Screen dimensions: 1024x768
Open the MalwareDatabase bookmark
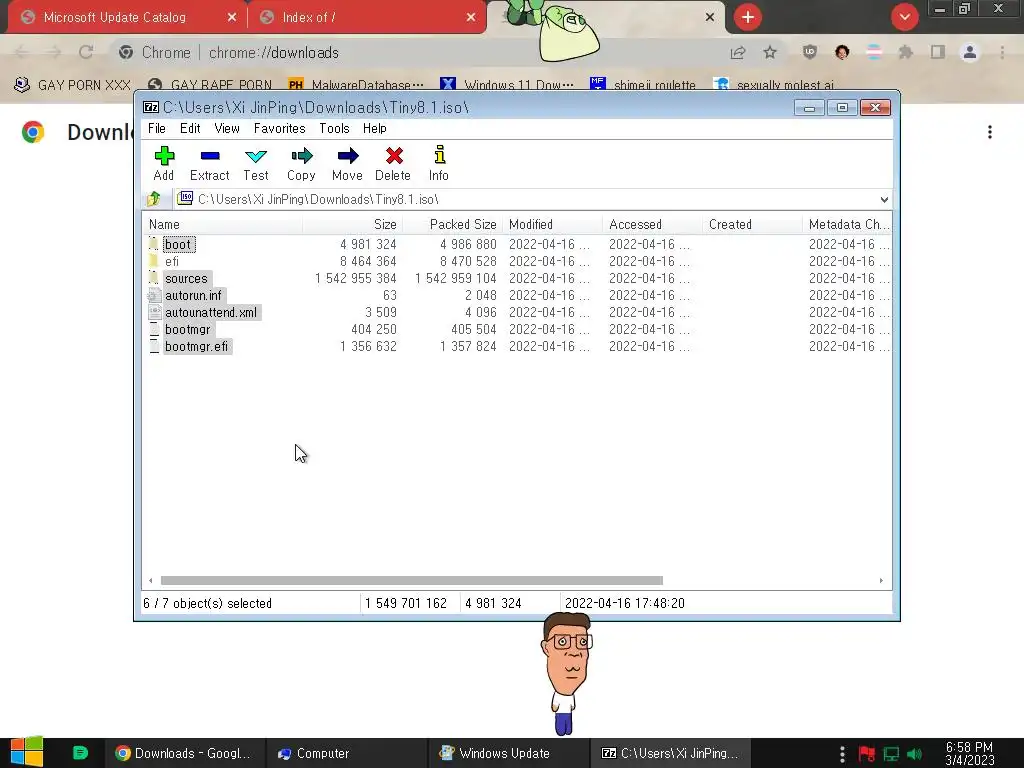tap(356, 85)
